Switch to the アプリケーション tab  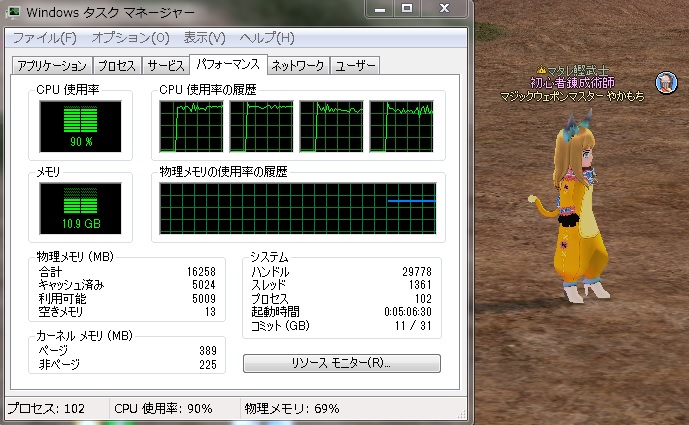pos(52,66)
